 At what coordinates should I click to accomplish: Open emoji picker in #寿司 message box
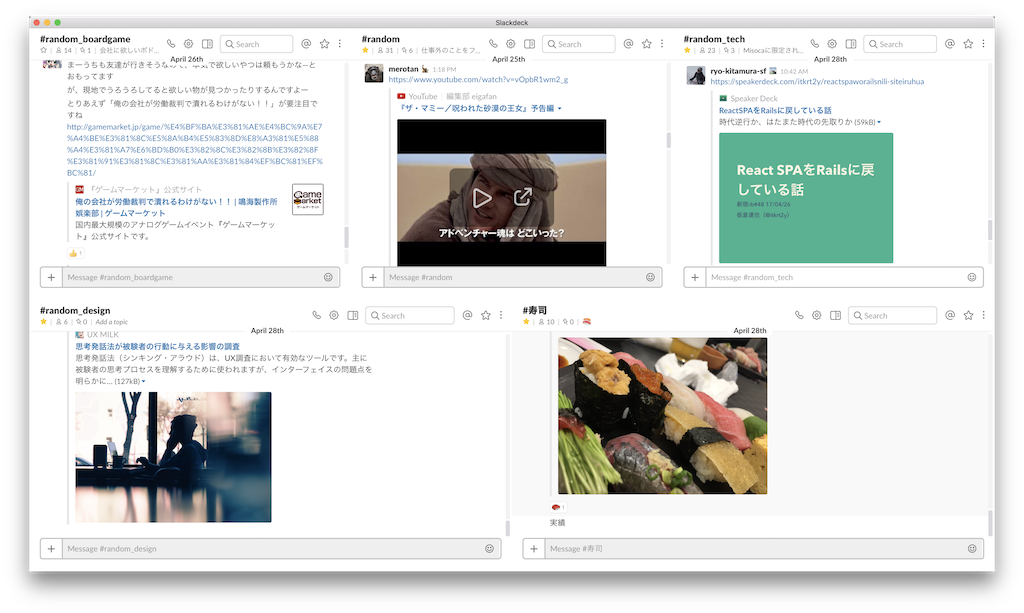(972, 549)
